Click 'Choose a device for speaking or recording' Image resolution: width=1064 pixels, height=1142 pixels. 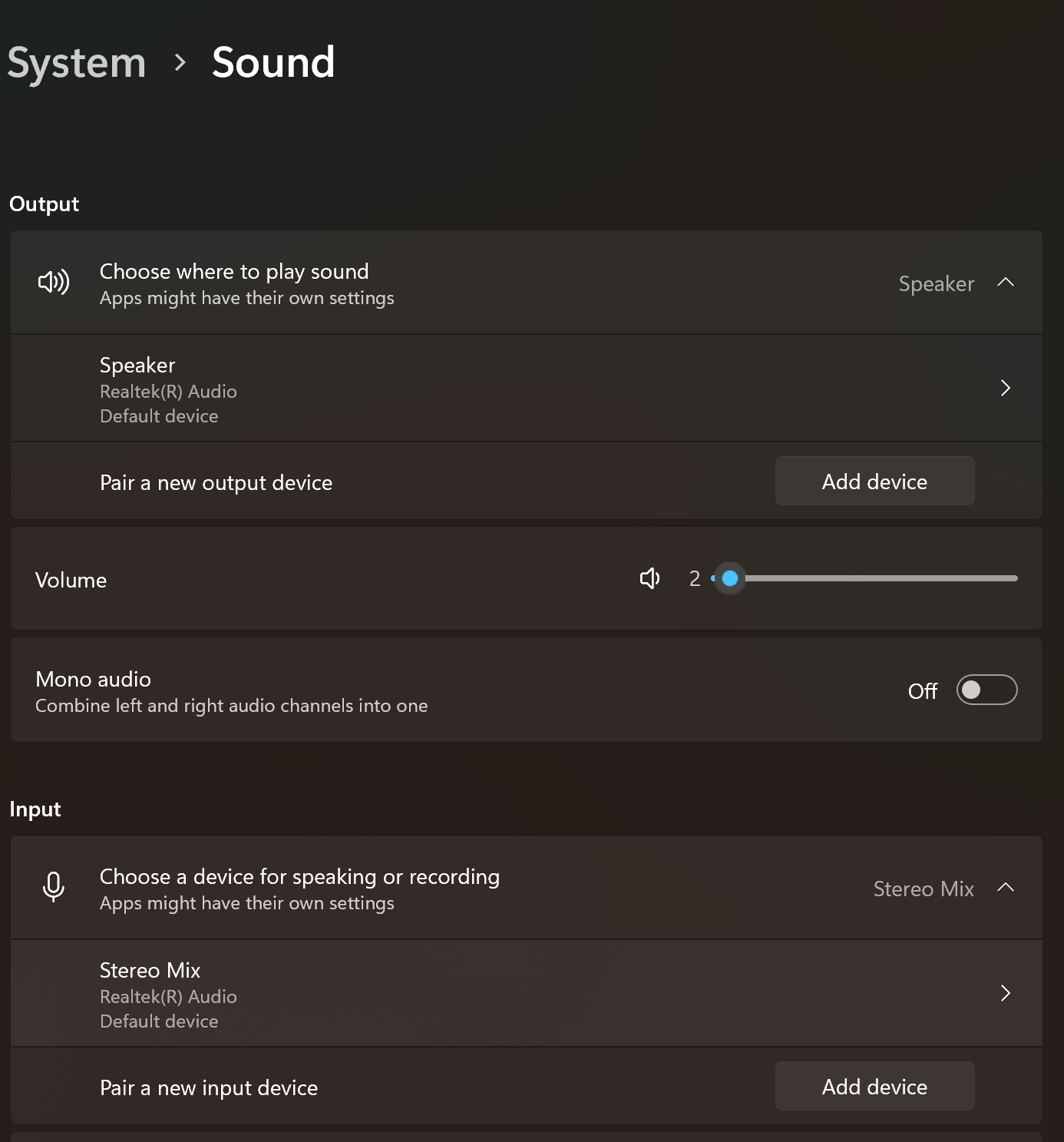tap(299, 877)
